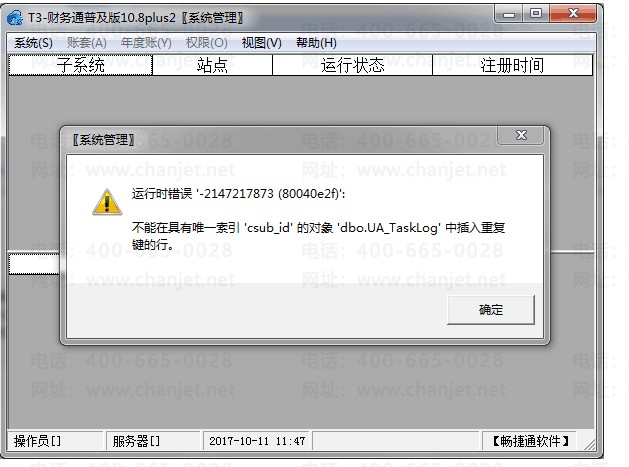Click the T3 application icon in title bar

pyautogui.click(x=15, y=18)
